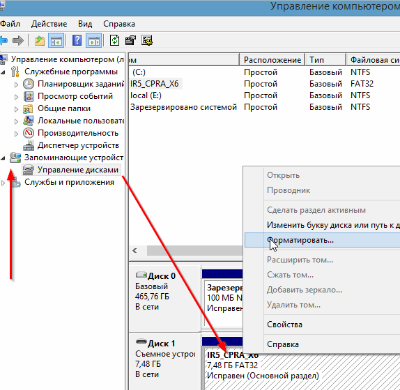Click the volume list scroll-left arrow
This screenshot has width=400, height=390.
tap(135, 251)
